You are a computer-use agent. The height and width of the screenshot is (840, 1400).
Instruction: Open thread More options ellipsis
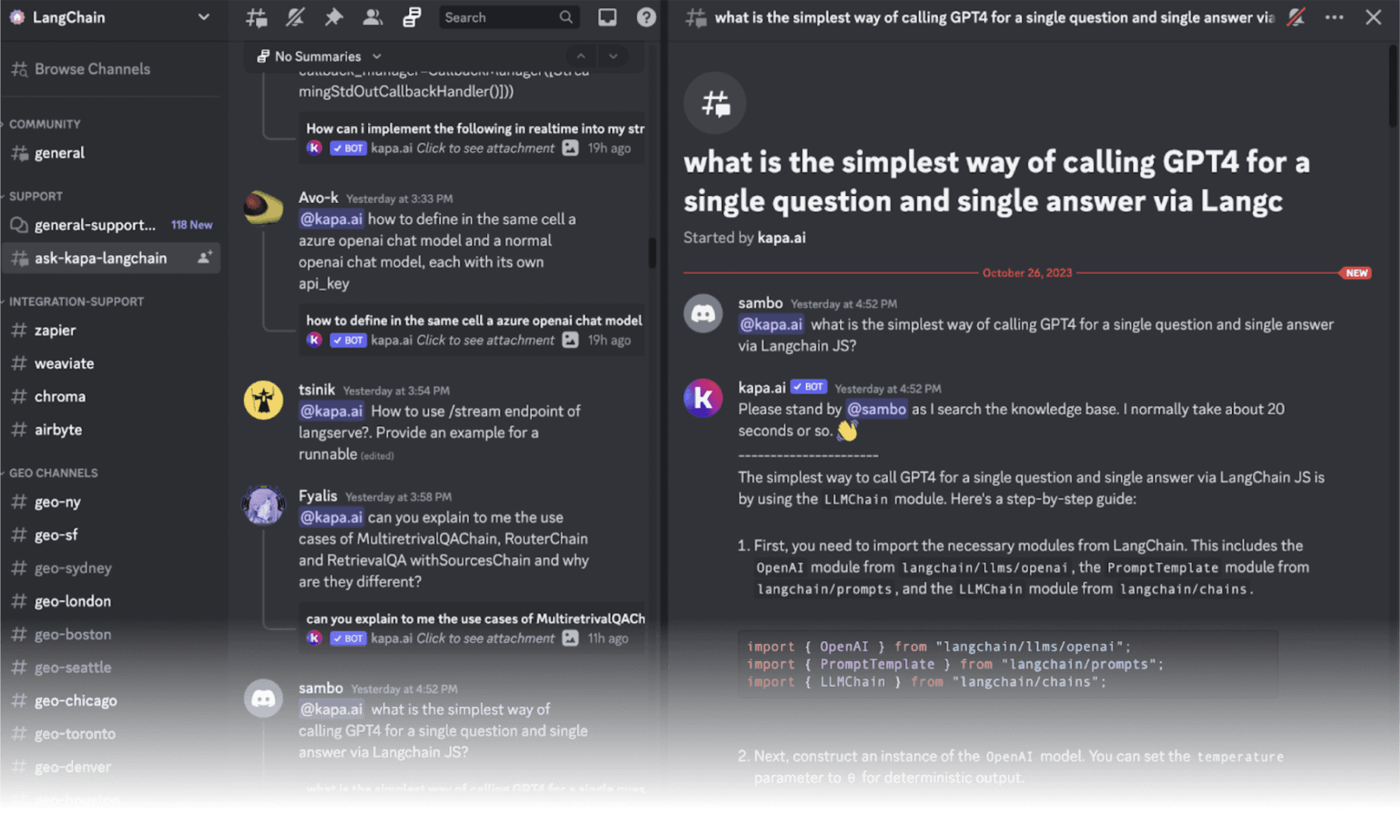(x=1335, y=17)
